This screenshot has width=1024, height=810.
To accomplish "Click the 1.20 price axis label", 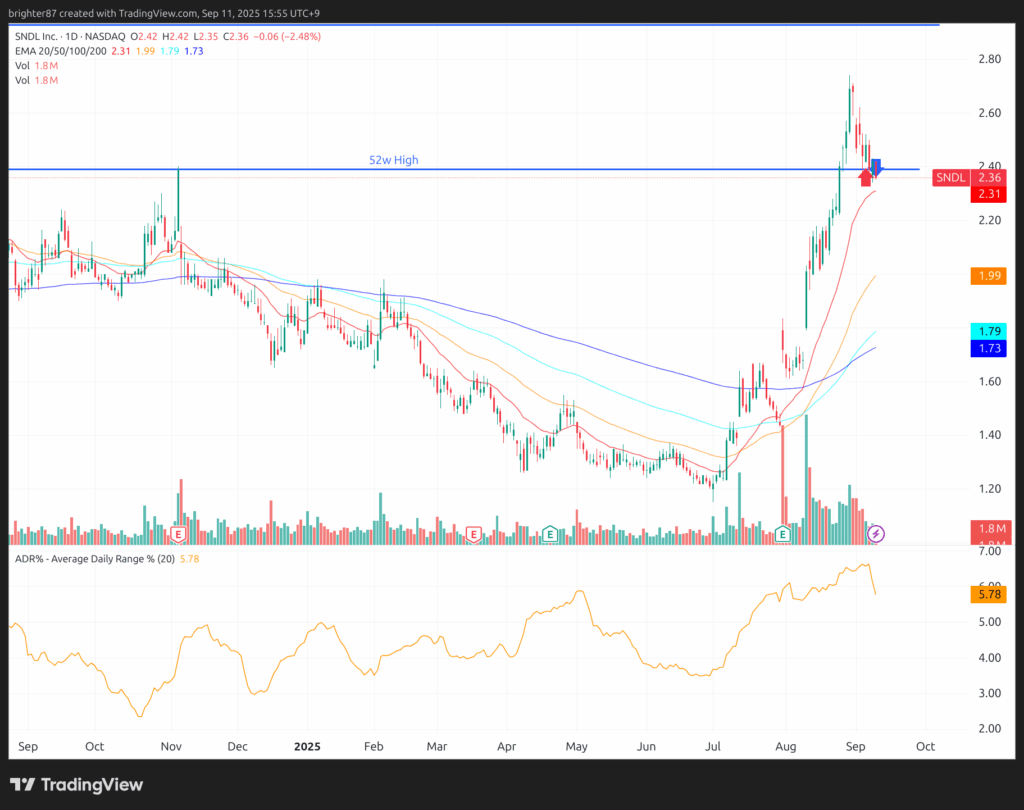I will [989, 489].
